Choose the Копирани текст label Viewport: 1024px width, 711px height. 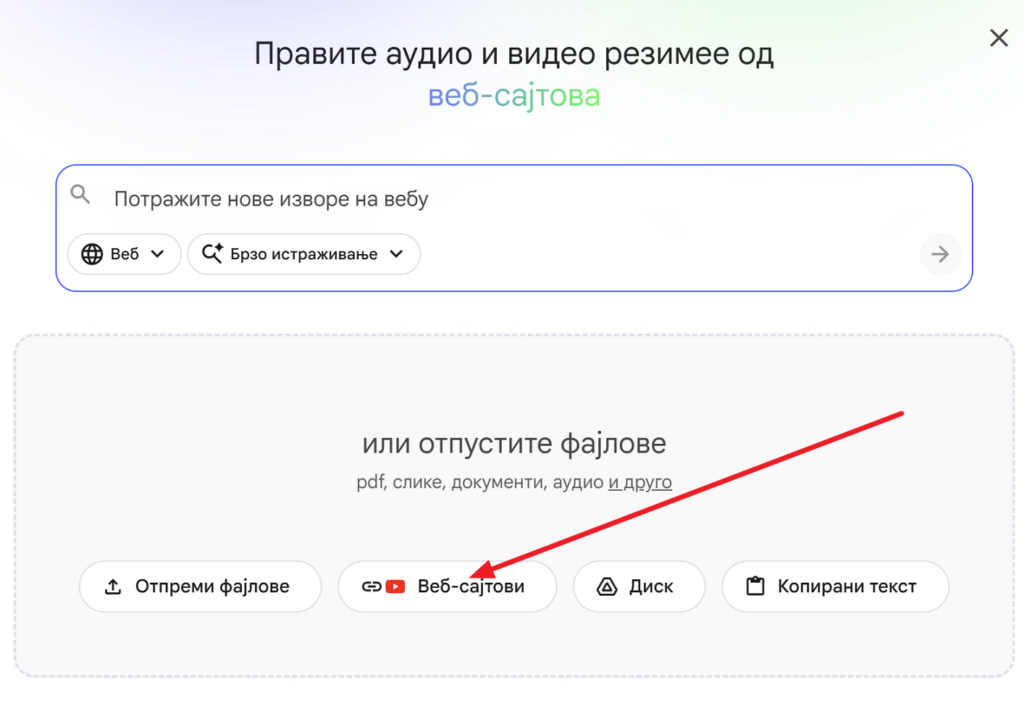pos(846,587)
